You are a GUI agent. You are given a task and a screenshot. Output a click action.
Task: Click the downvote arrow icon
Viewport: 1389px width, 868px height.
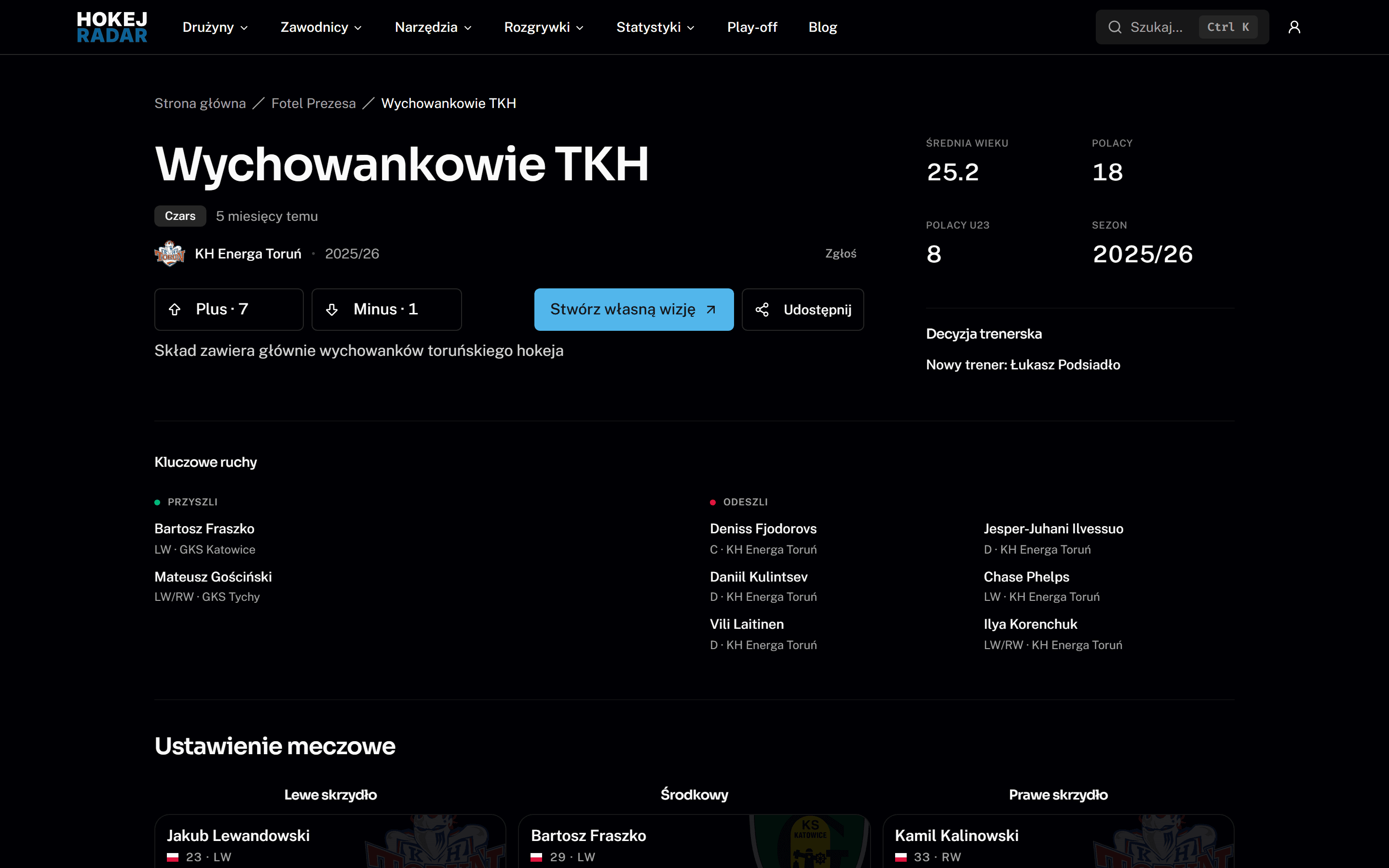332,310
